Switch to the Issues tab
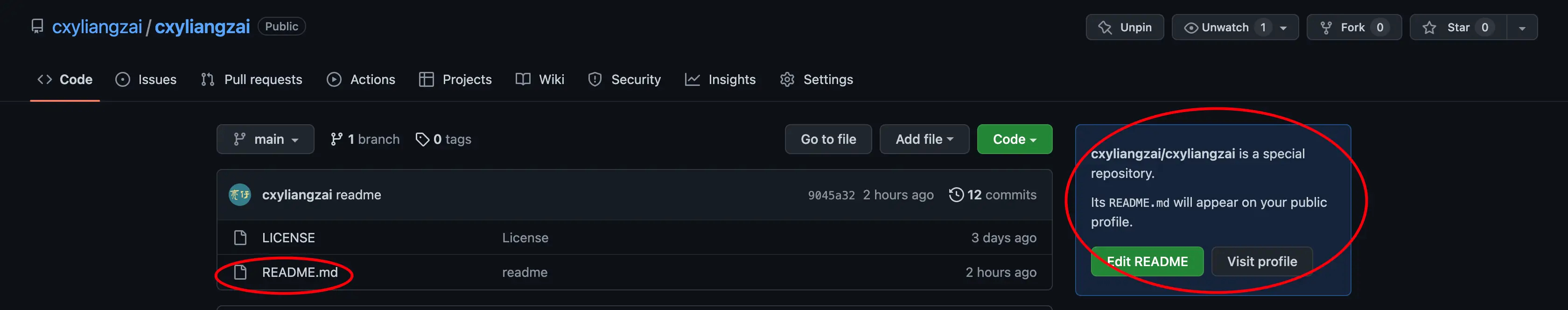 point(146,80)
